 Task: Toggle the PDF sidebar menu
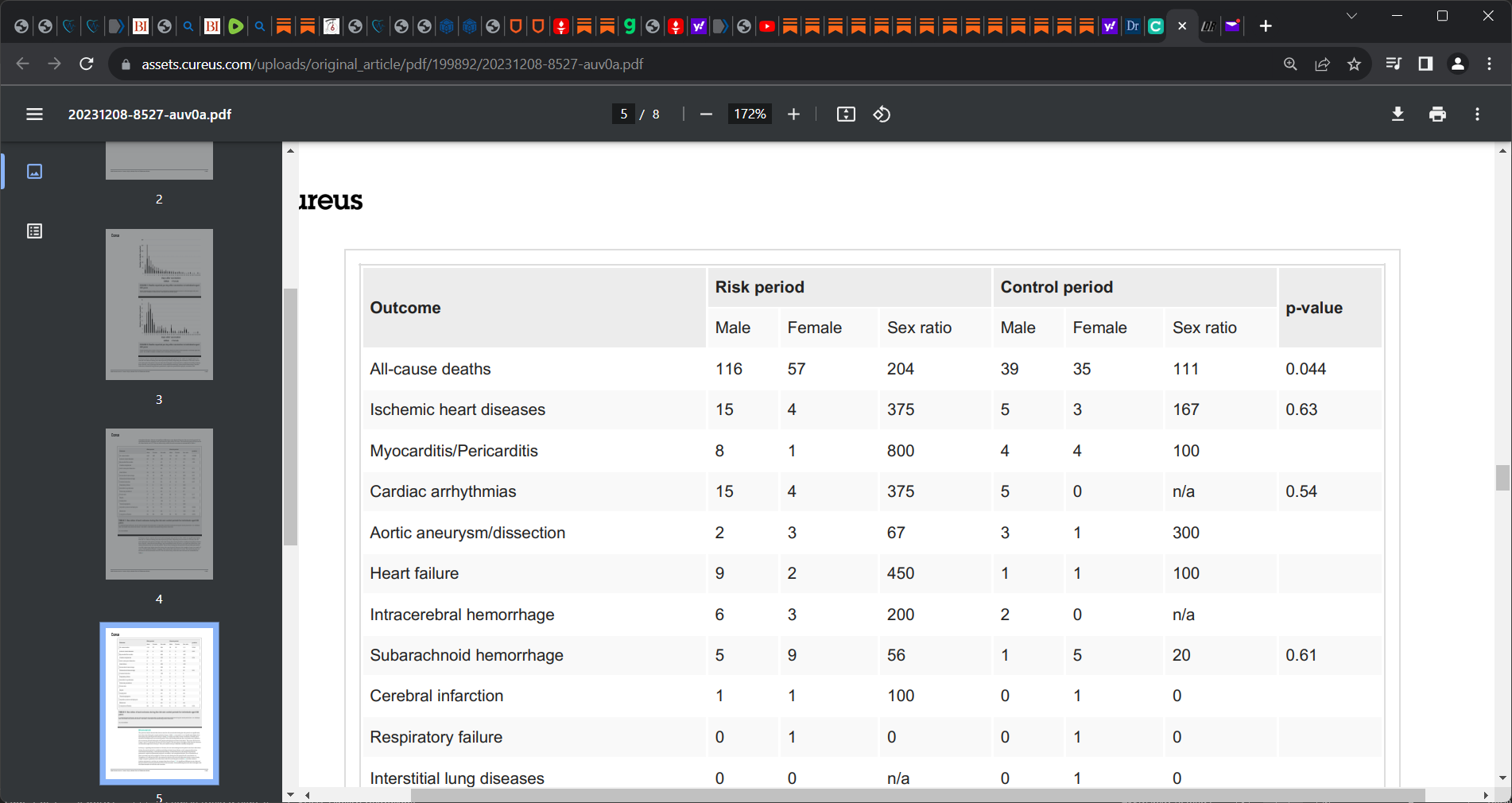click(x=34, y=114)
